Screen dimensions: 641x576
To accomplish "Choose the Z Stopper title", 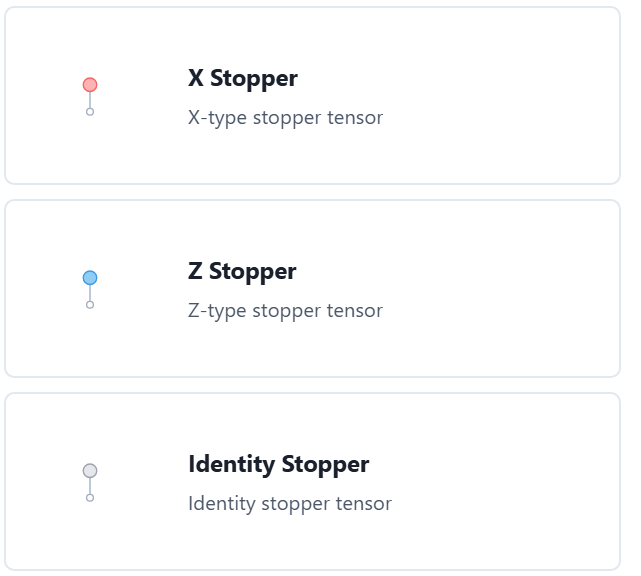I will tap(242, 271).
